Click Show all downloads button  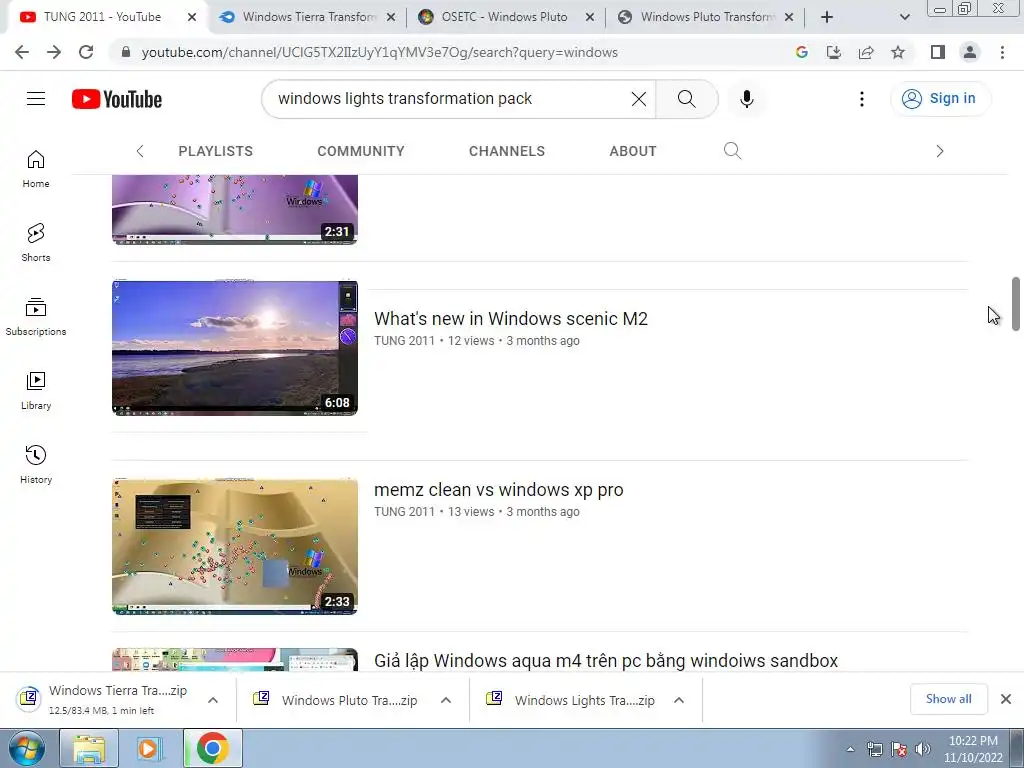pos(949,699)
